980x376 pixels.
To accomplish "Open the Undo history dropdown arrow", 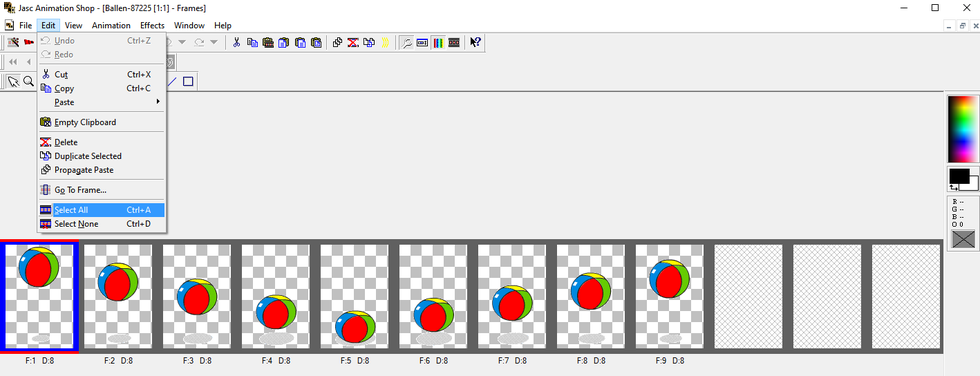I will [182, 42].
